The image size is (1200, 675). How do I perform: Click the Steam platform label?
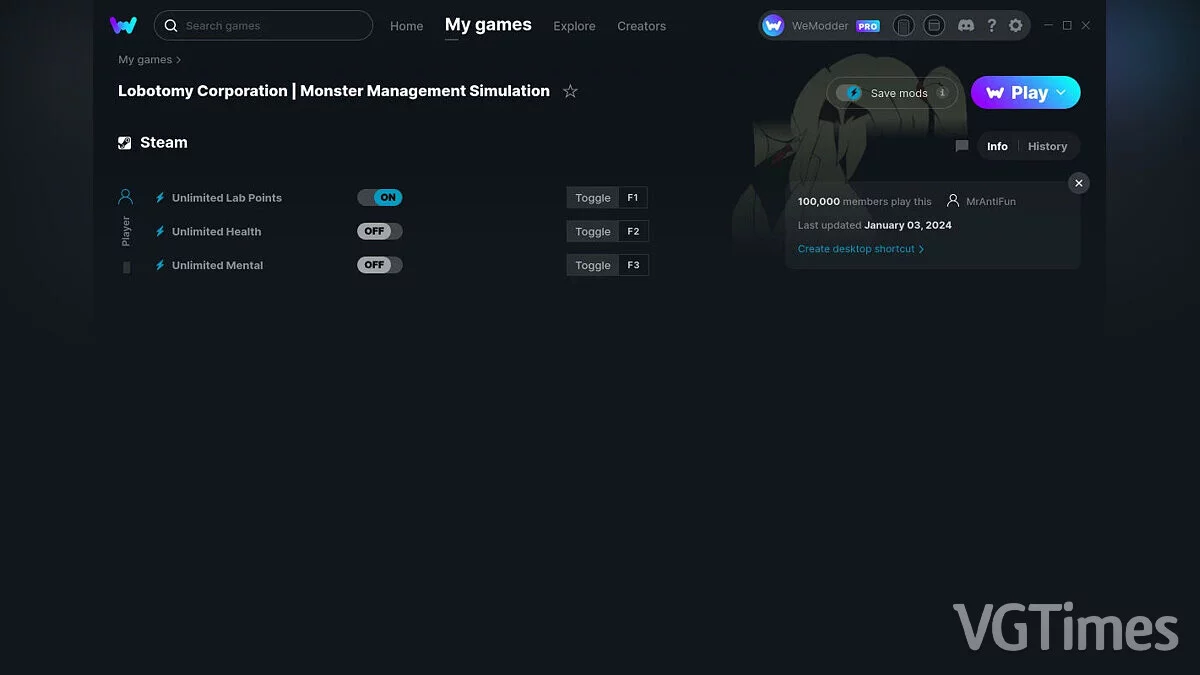click(164, 143)
